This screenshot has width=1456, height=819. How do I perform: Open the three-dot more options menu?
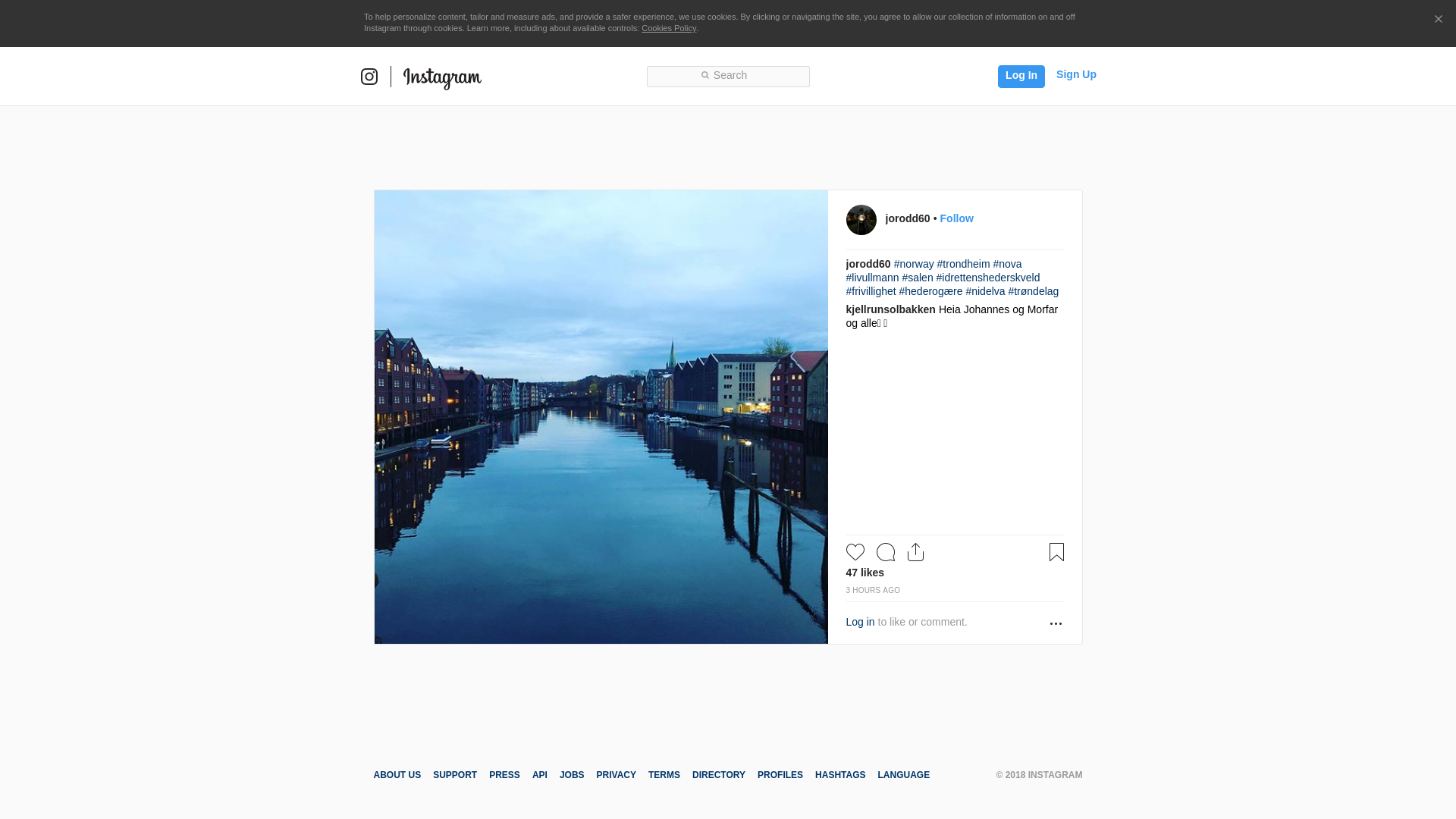point(1056,623)
